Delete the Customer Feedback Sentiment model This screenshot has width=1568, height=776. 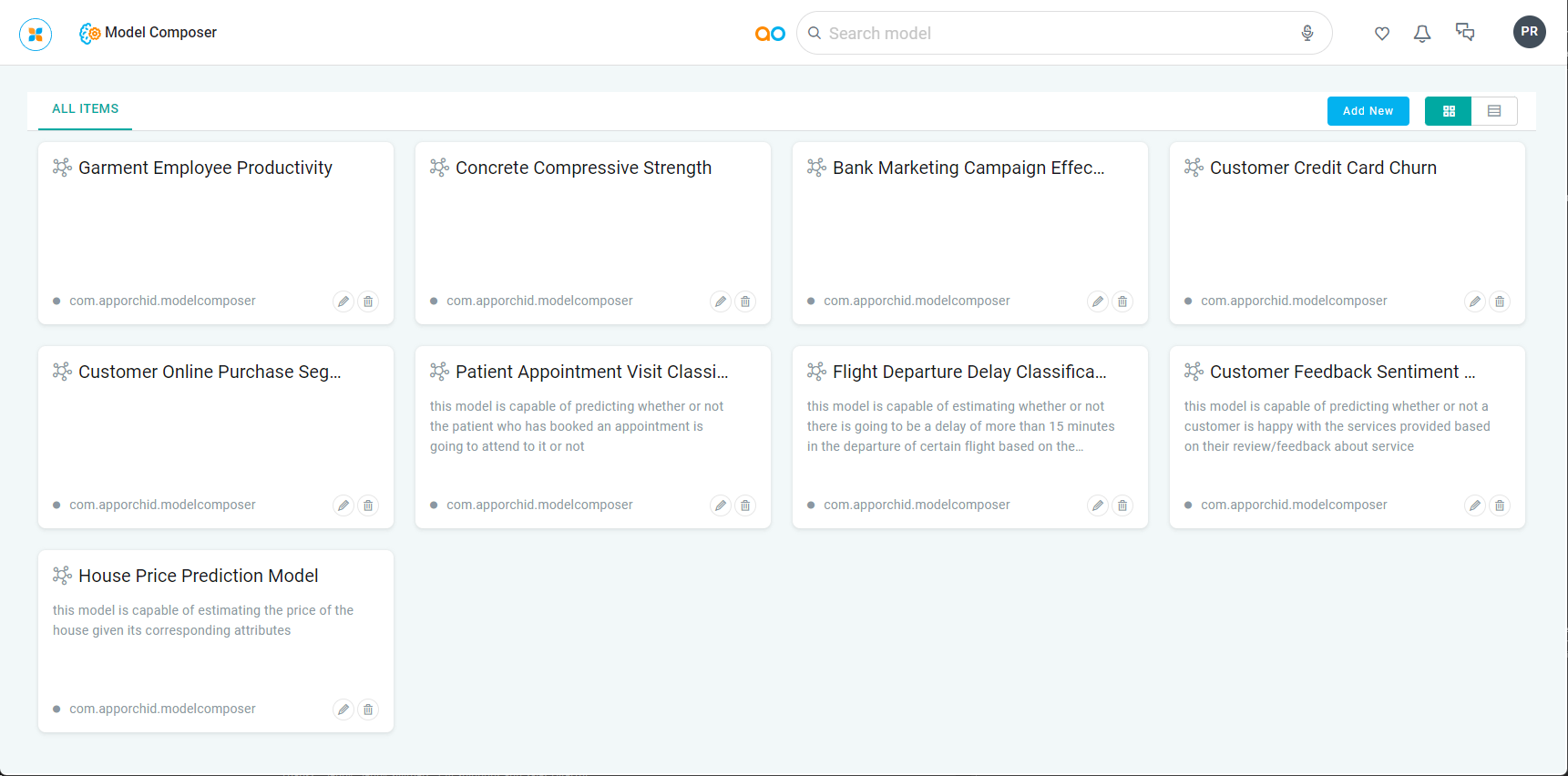click(1500, 505)
